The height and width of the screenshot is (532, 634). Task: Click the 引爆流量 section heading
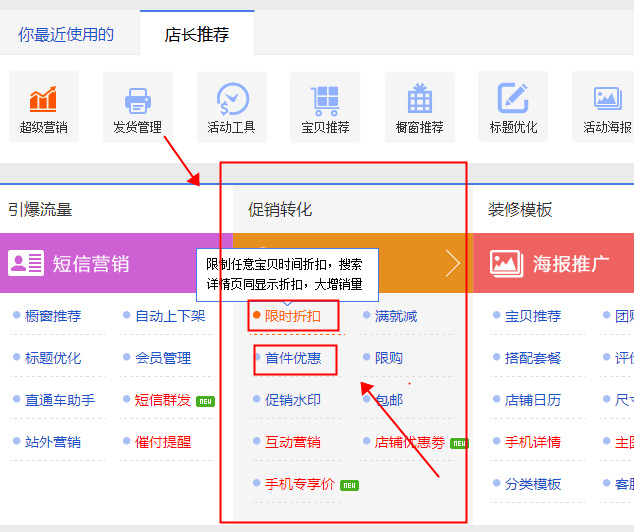click(x=40, y=209)
